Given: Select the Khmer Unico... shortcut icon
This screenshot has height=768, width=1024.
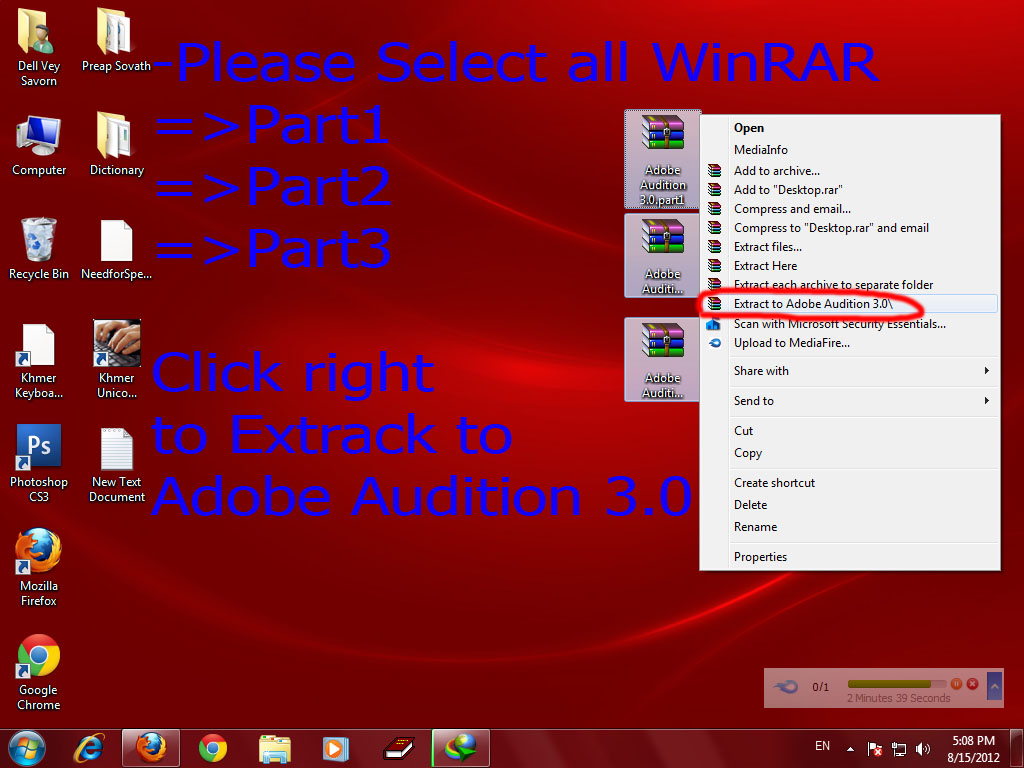Looking at the screenshot, I should 117,359.
